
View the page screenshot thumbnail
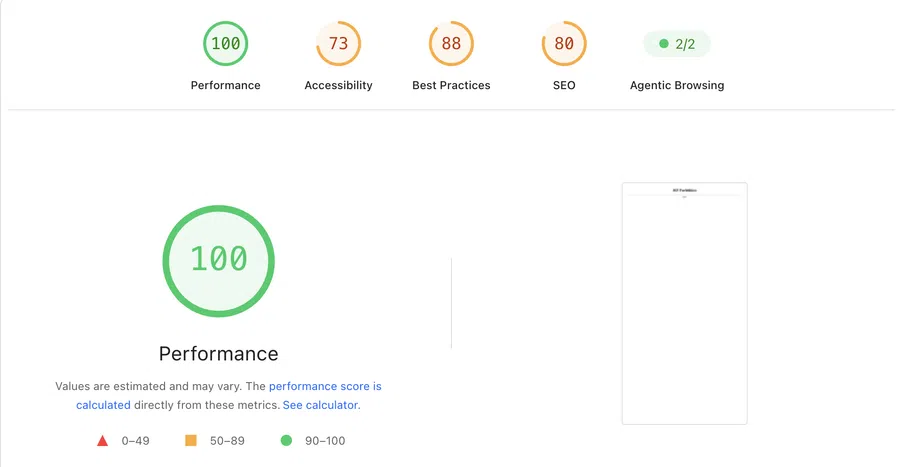[x=685, y=303]
